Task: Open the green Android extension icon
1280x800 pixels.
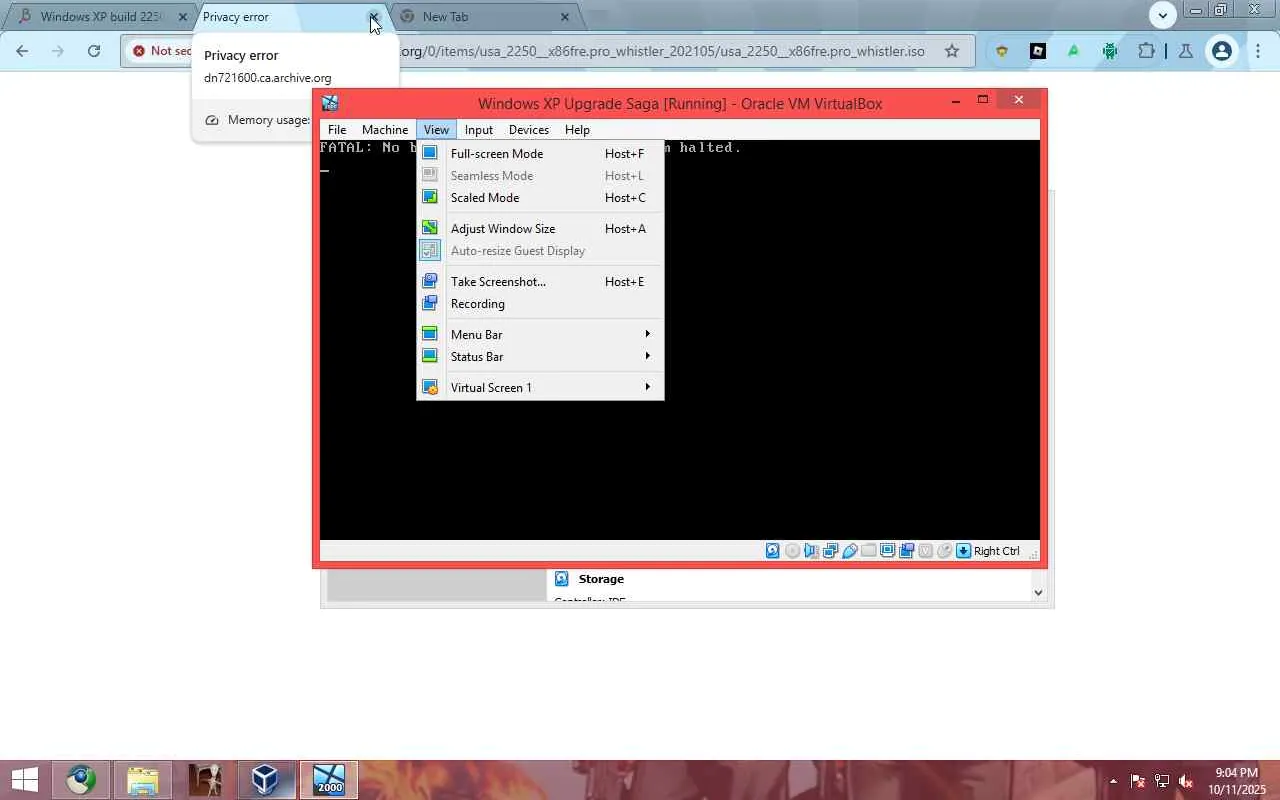Action: 1110,51
